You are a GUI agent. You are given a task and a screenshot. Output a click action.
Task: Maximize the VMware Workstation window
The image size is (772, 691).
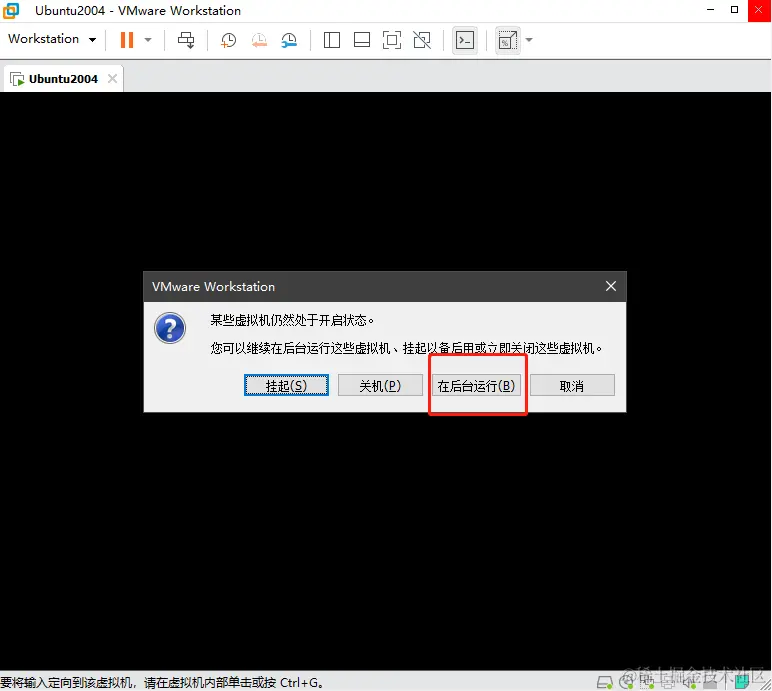pos(735,10)
